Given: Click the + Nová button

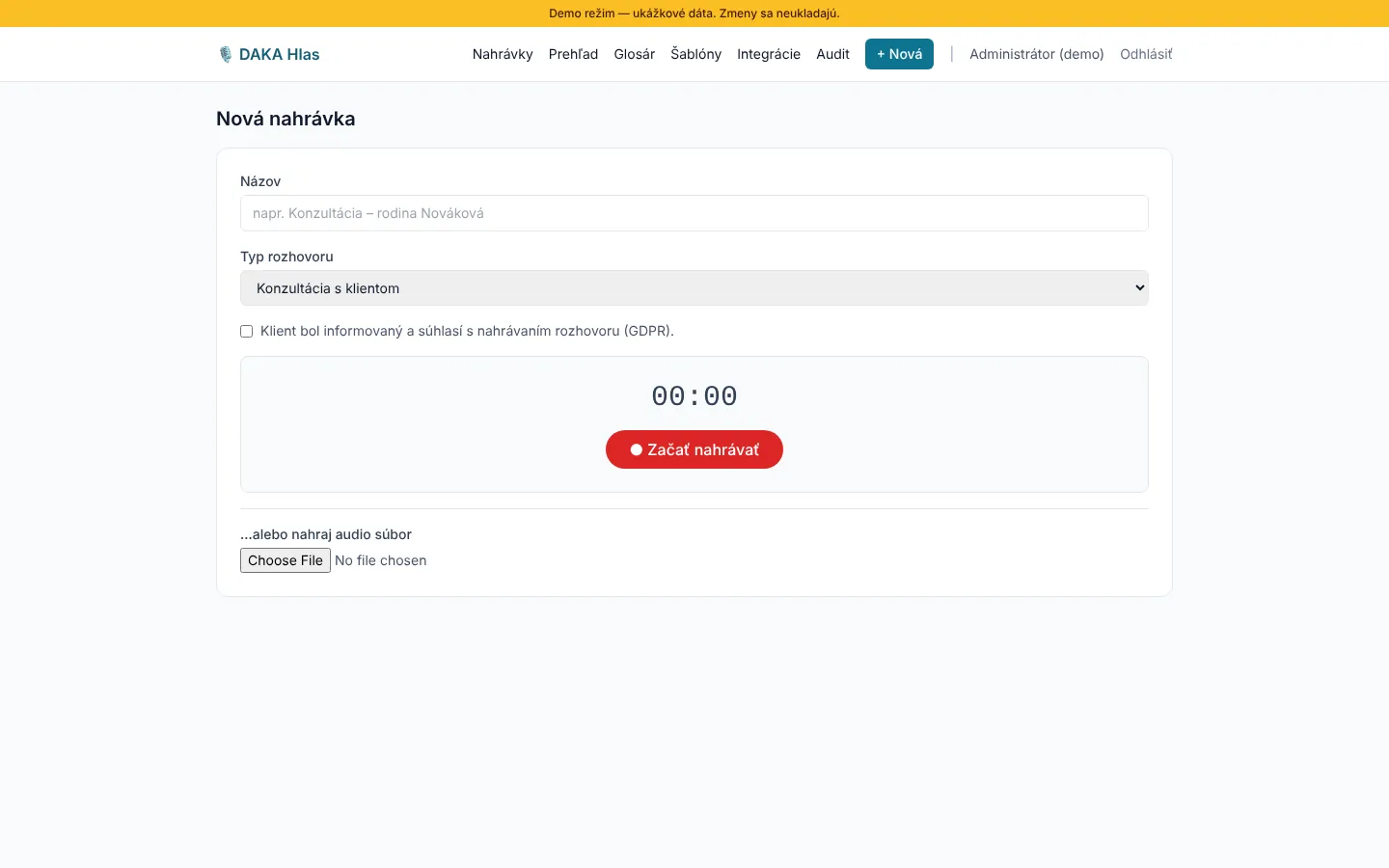Looking at the screenshot, I should point(899,54).
